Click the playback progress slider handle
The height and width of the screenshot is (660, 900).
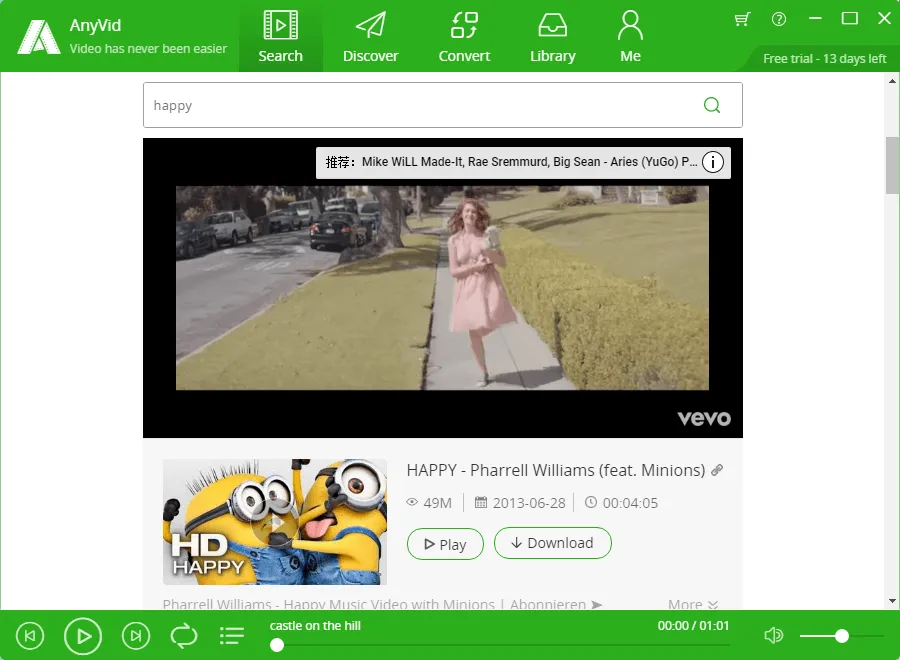tap(277, 646)
